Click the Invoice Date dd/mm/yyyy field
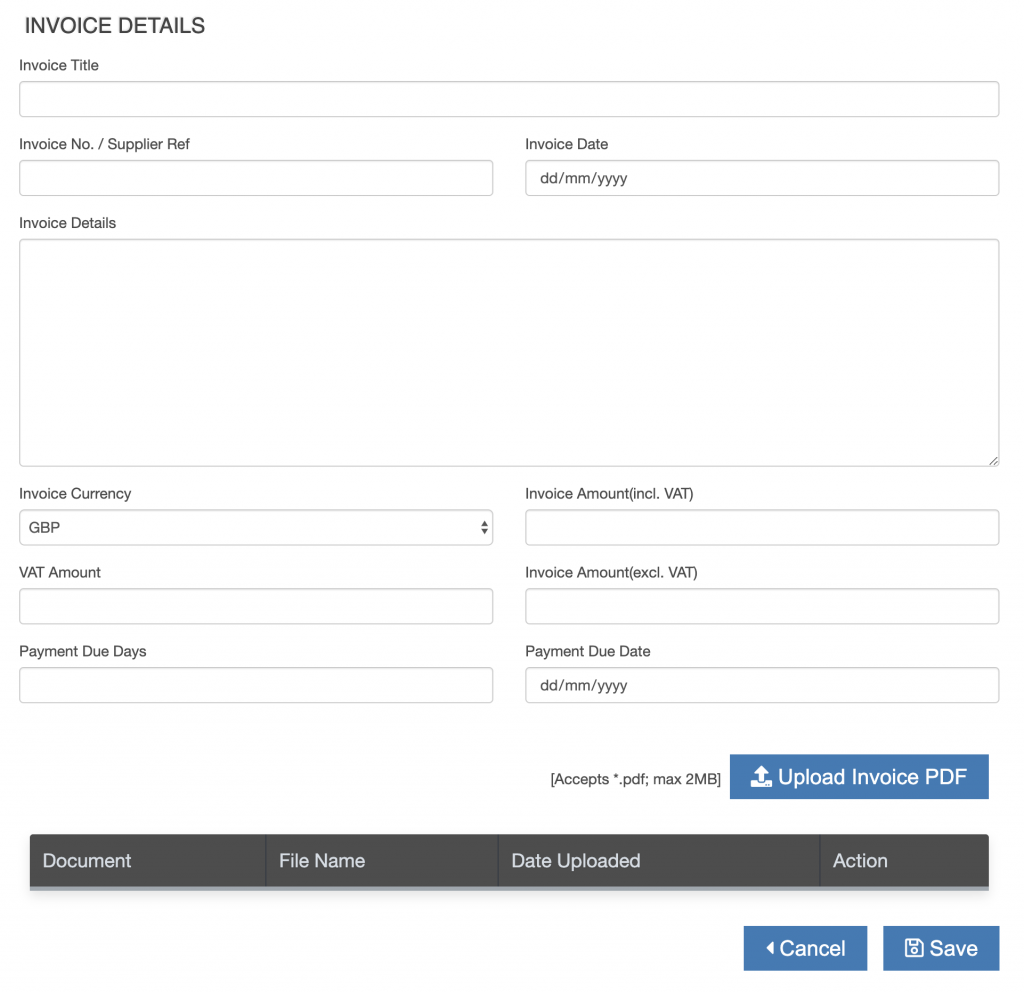The height and width of the screenshot is (992, 1024). pos(762,178)
